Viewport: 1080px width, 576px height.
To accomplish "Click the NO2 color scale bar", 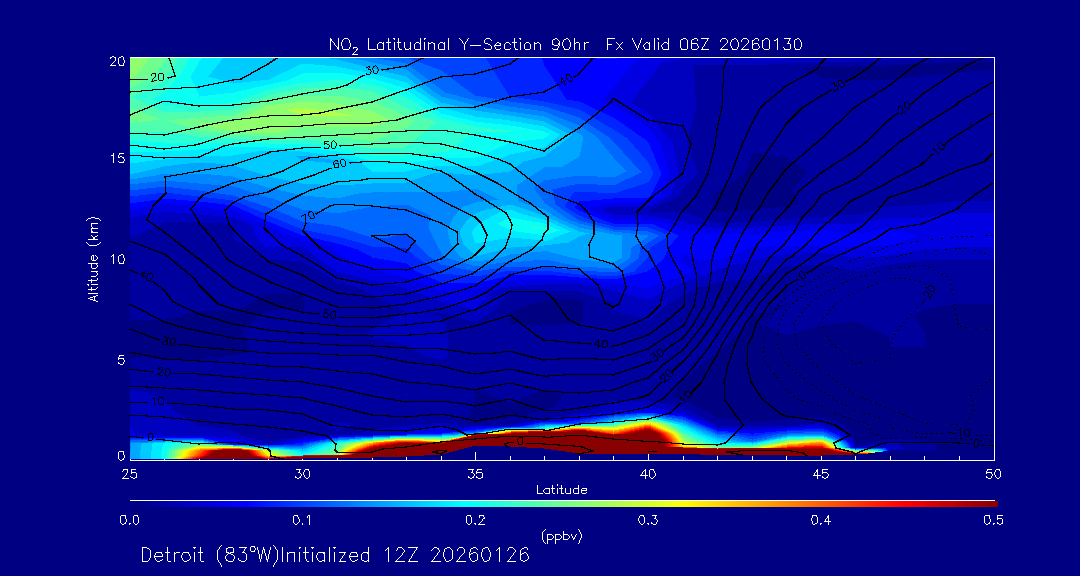I will tap(563, 504).
